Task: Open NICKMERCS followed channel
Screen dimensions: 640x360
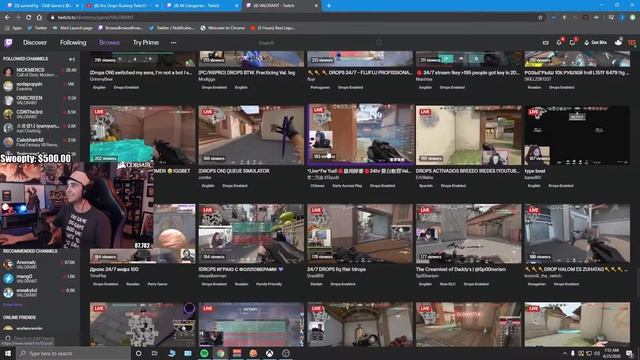Action: point(40,72)
